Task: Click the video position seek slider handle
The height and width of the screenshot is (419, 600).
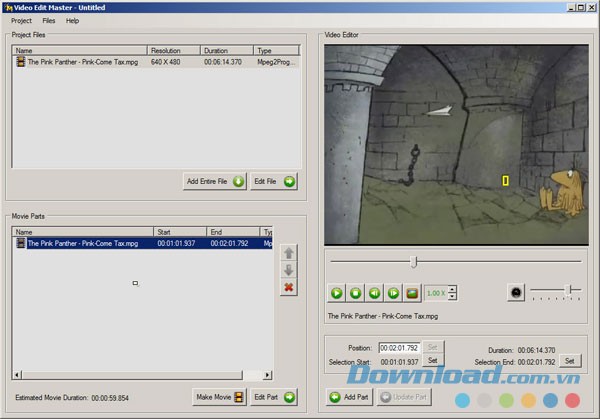Action: pos(413,262)
